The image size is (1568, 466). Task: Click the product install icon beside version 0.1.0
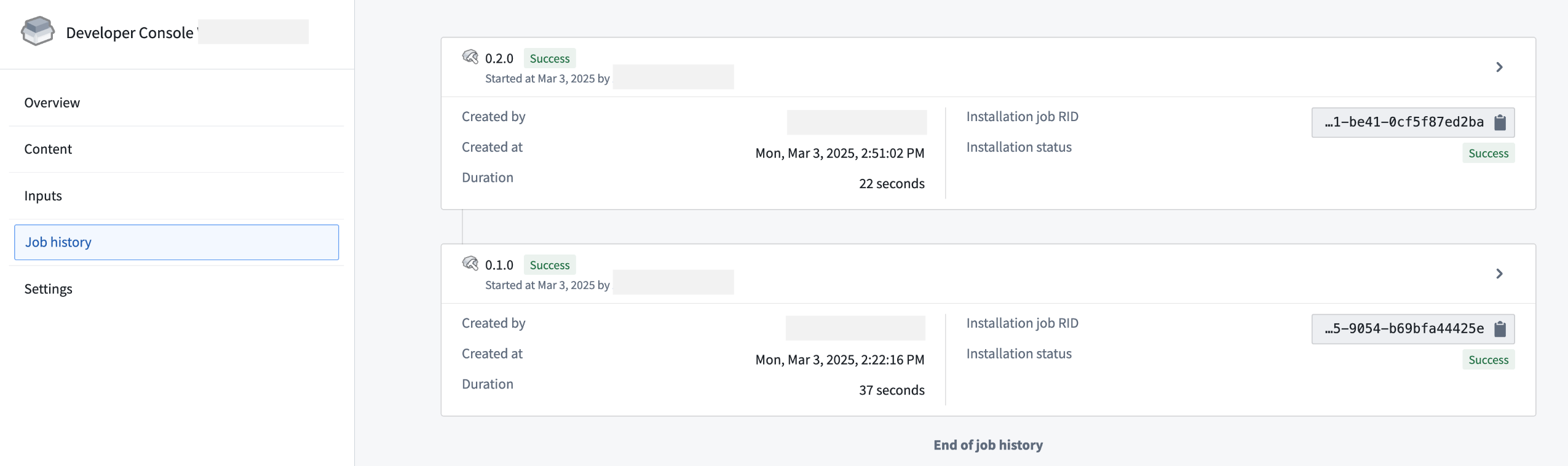click(x=470, y=264)
